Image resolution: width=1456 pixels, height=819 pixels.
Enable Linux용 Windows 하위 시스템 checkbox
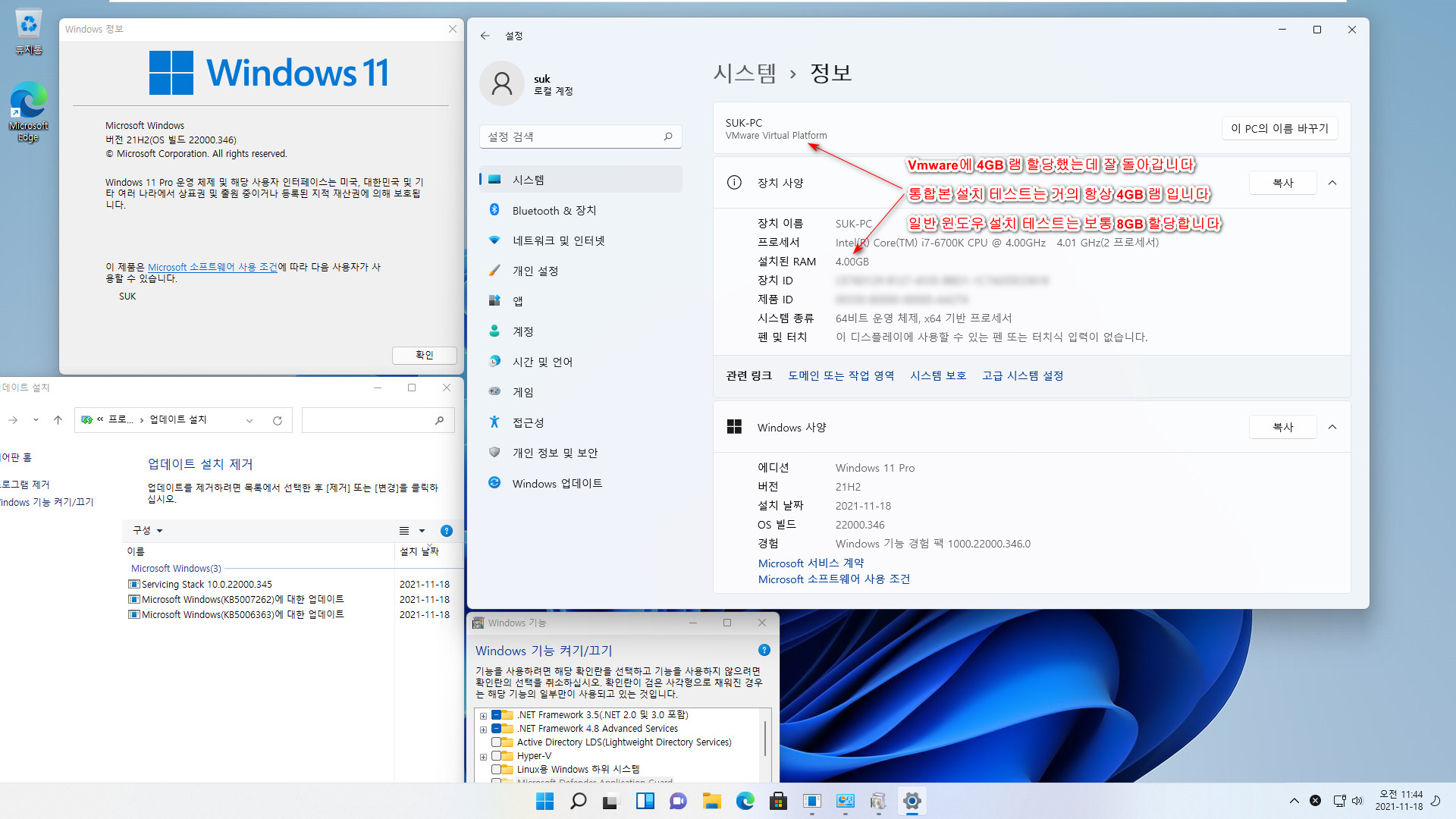coord(496,769)
